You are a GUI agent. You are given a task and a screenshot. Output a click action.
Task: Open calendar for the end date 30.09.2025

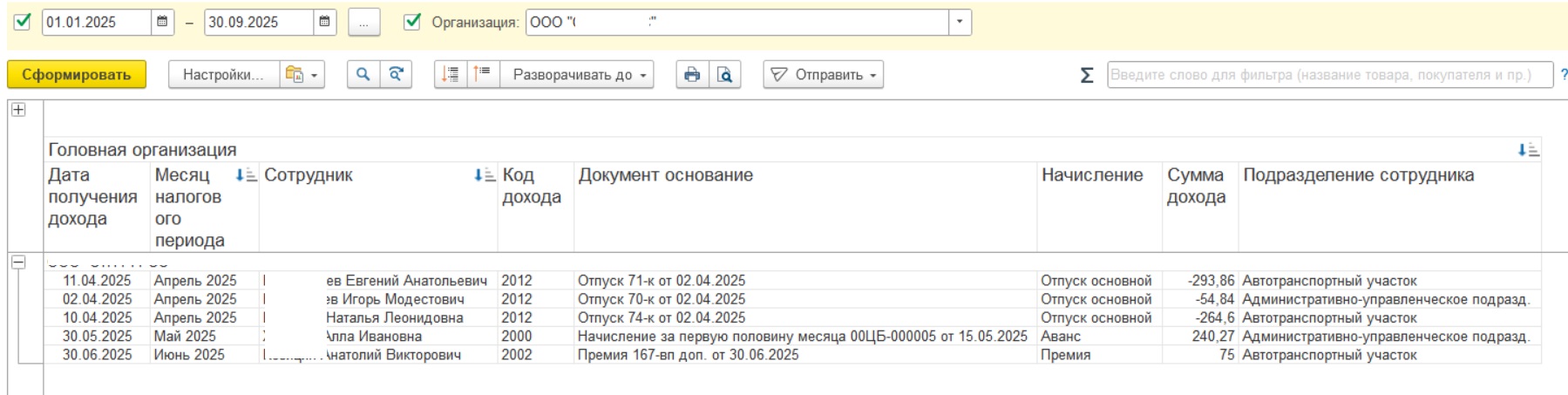coord(324,22)
